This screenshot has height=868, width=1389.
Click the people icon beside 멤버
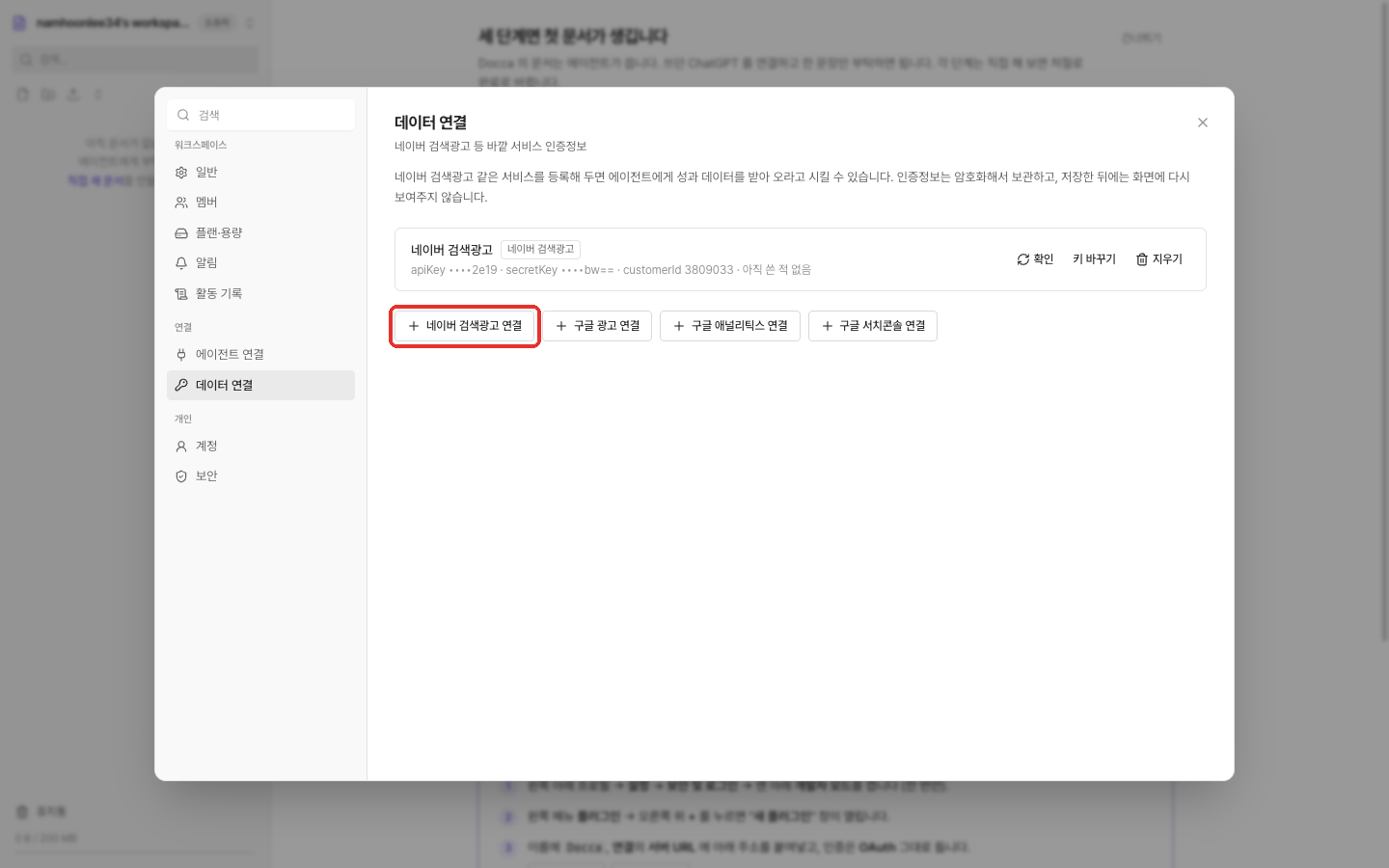181,203
